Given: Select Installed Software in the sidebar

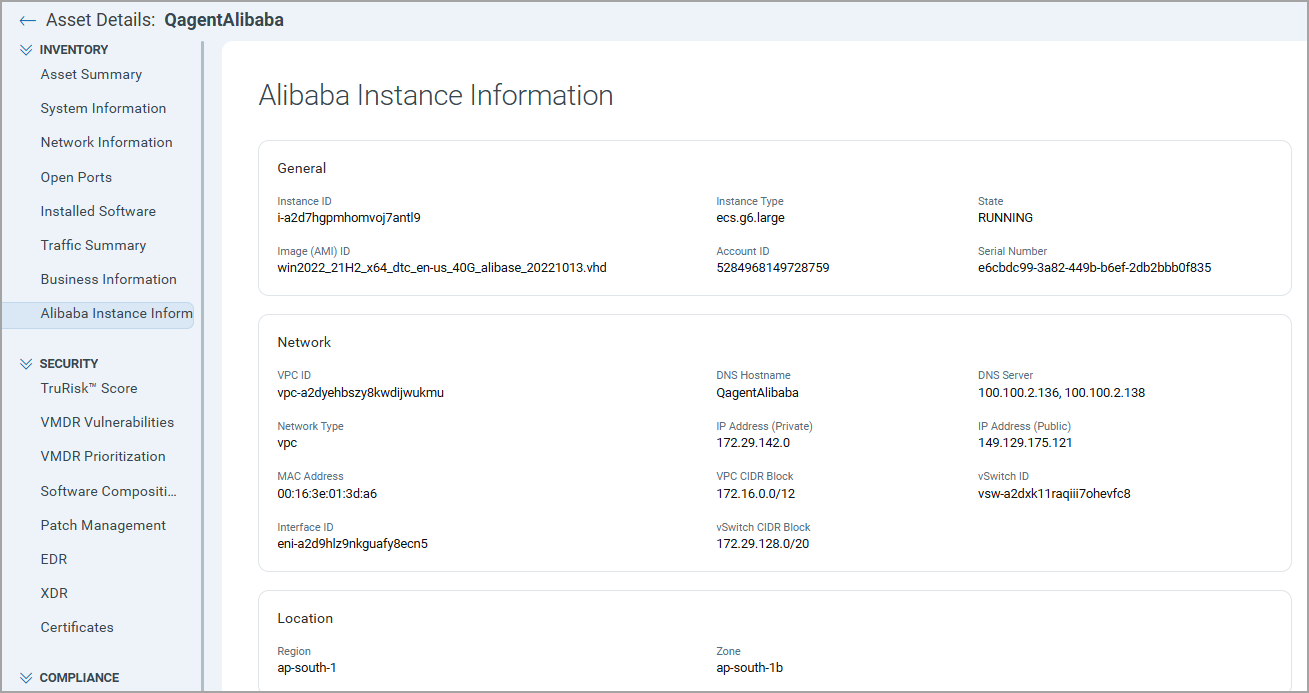Looking at the screenshot, I should pos(98,211).
